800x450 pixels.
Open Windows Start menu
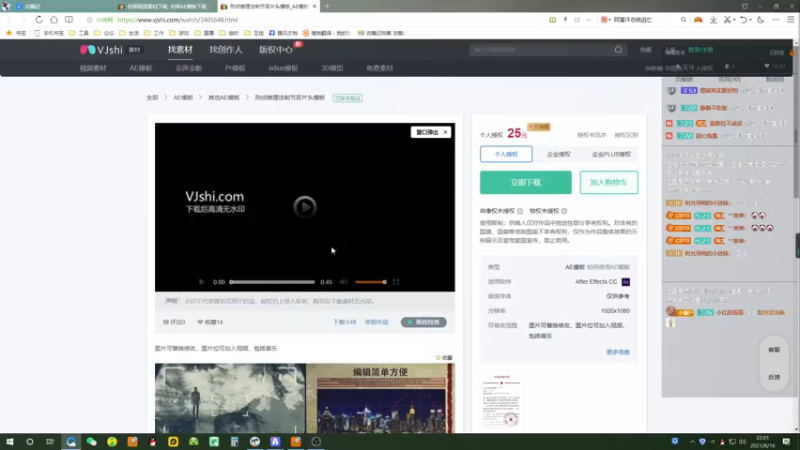[x=10, y=442]
